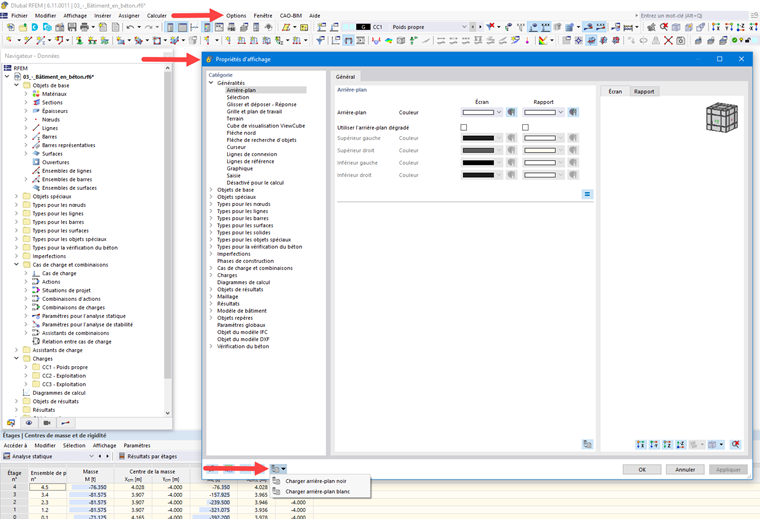Open the Calculer menu
This screenshot has height=519, width=760.
tap(157, 16)
